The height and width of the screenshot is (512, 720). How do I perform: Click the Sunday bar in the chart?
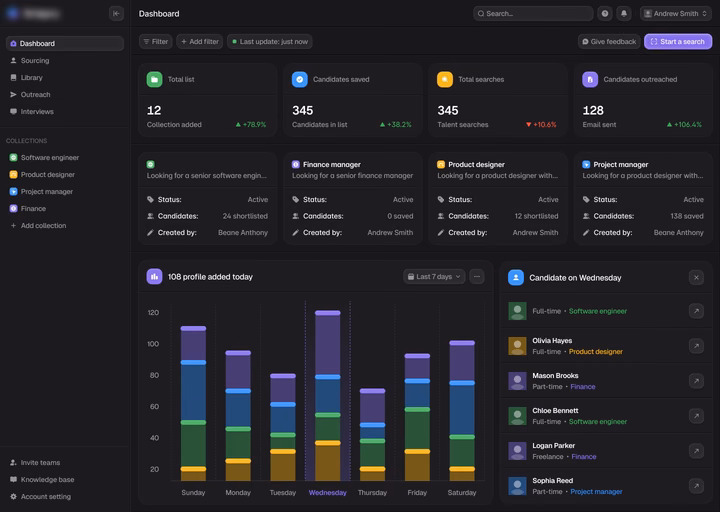[x=193, y=404]
